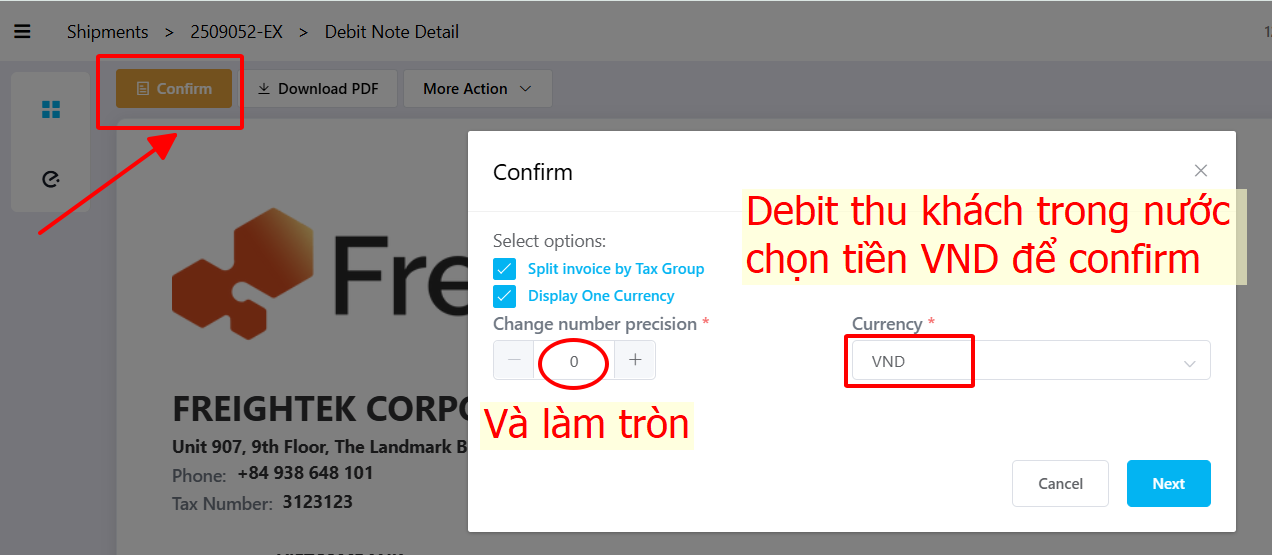Click the document icon on Confirm button

click(x=143, y=88)
